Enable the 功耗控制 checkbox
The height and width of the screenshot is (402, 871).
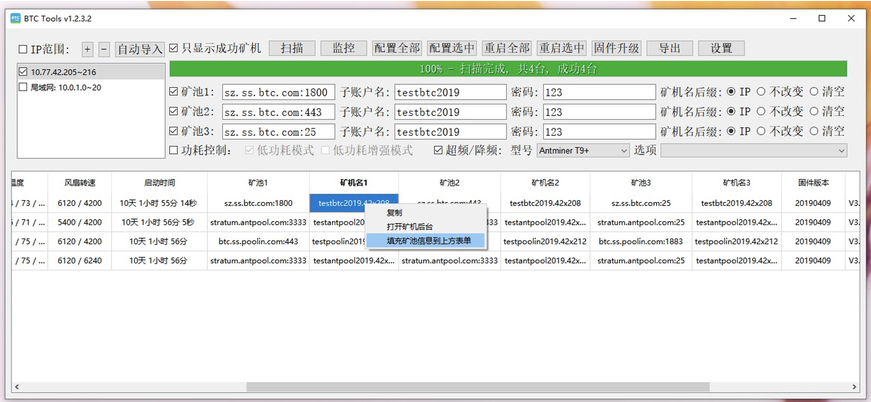tap(173, 150)
